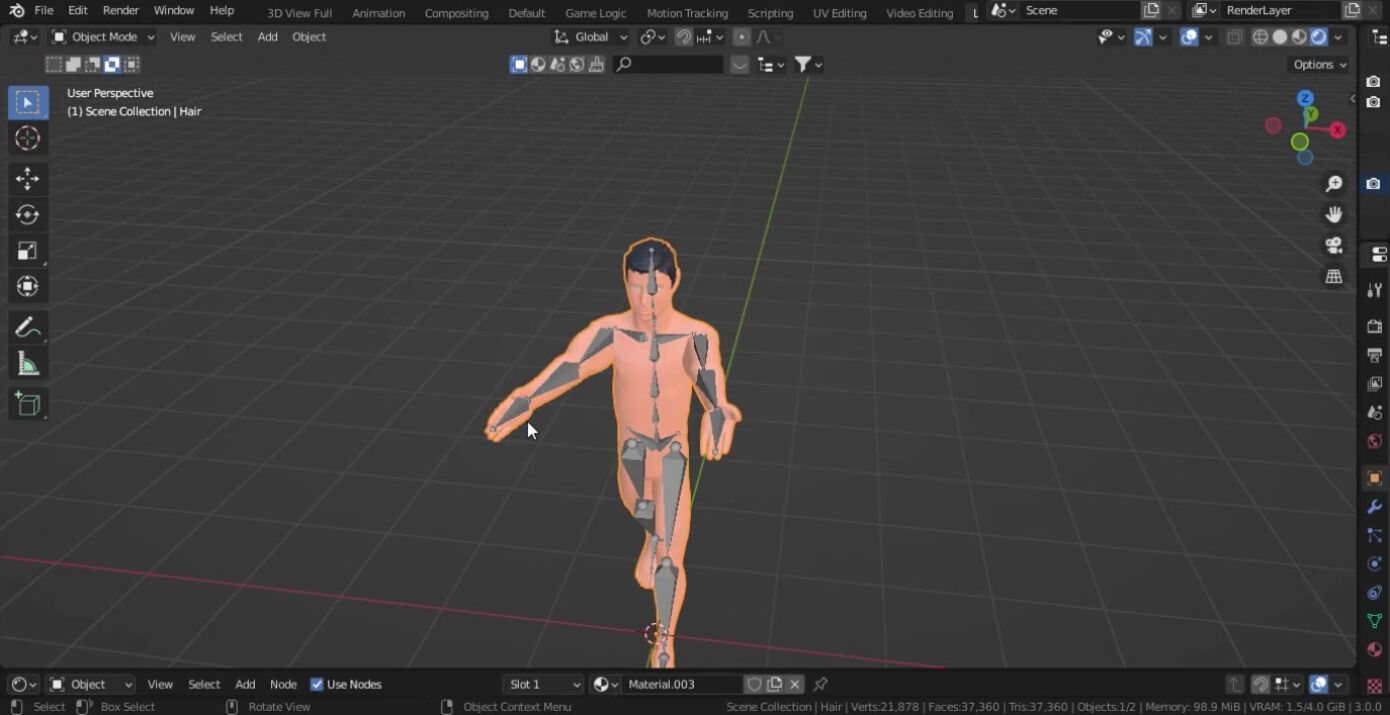Open the Render menu

(120, 10)
